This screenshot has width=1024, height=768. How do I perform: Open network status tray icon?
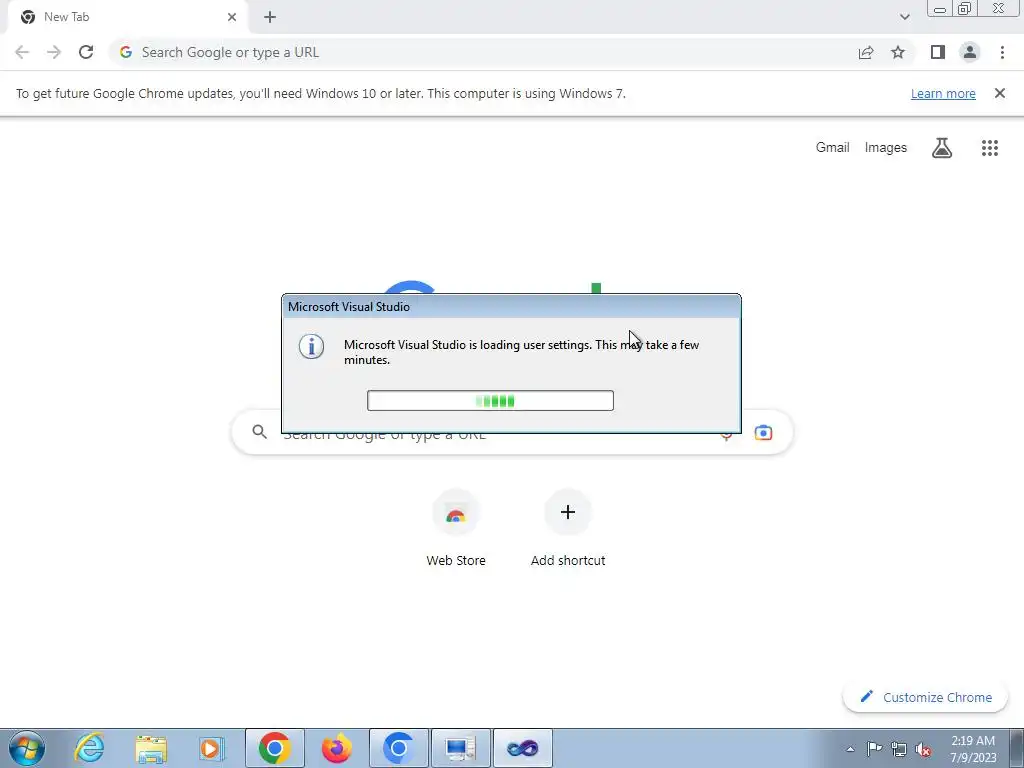(x=899, y=749)
